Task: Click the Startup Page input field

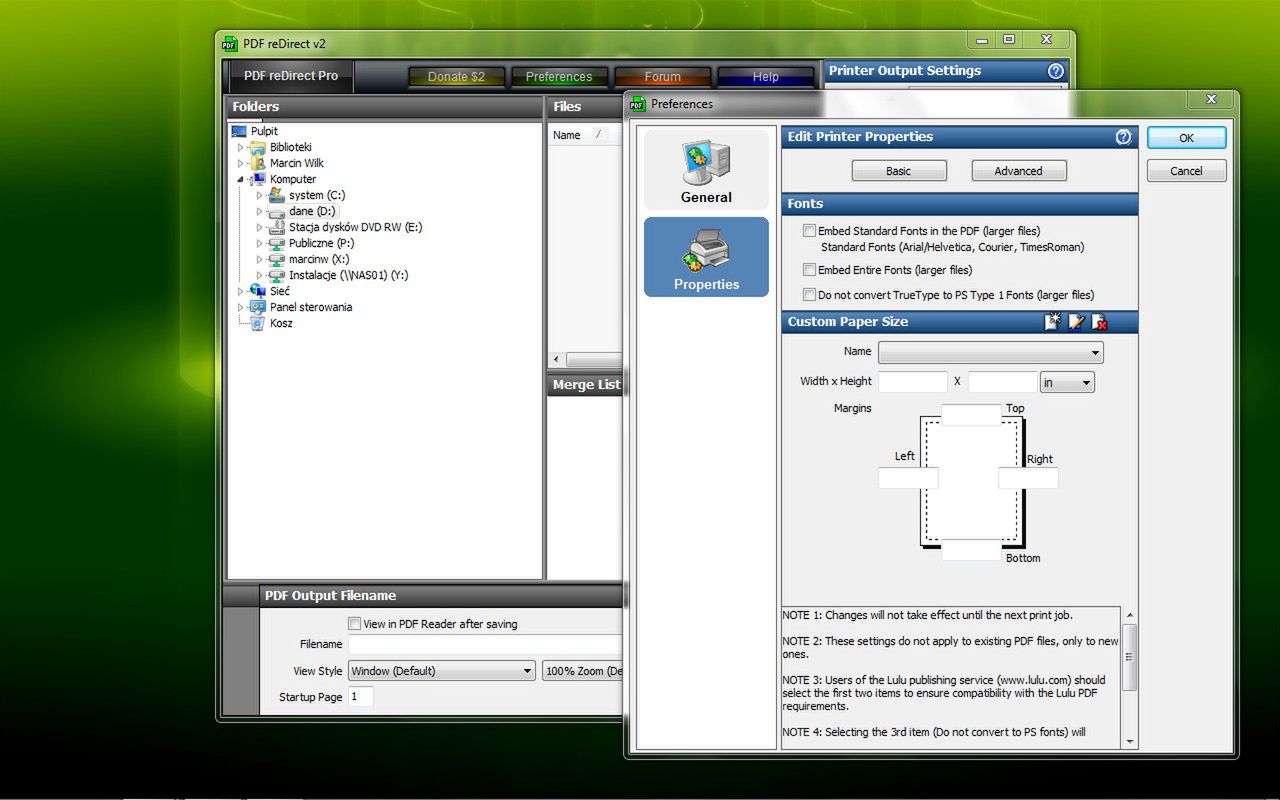Action: (360, 697)
